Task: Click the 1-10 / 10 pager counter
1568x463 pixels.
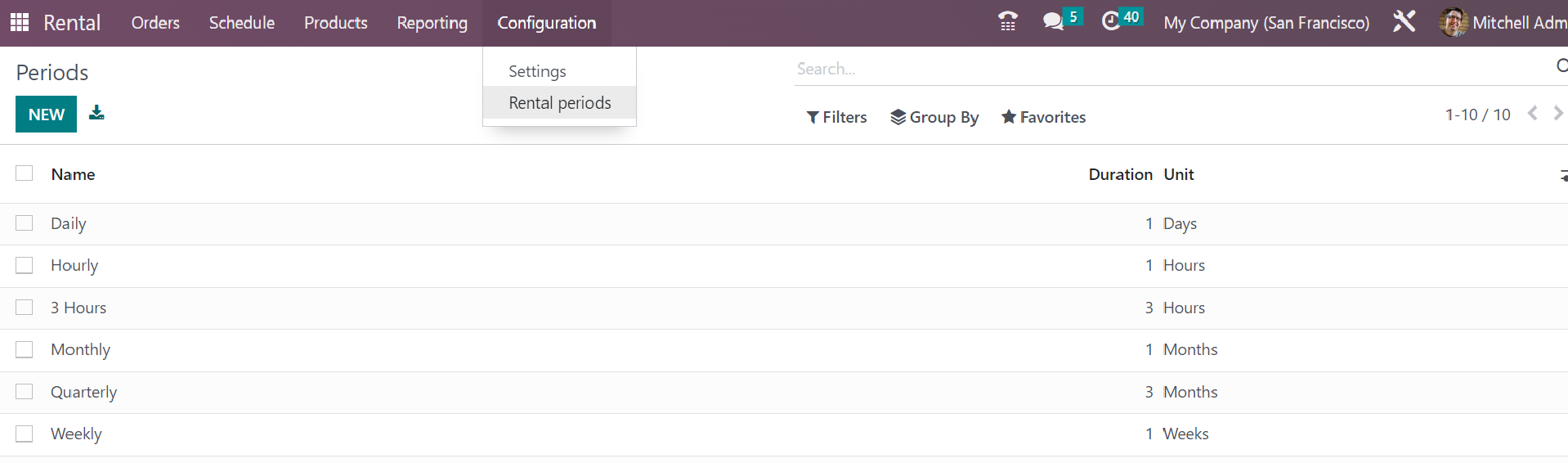Action: [x=1477, y=115]
